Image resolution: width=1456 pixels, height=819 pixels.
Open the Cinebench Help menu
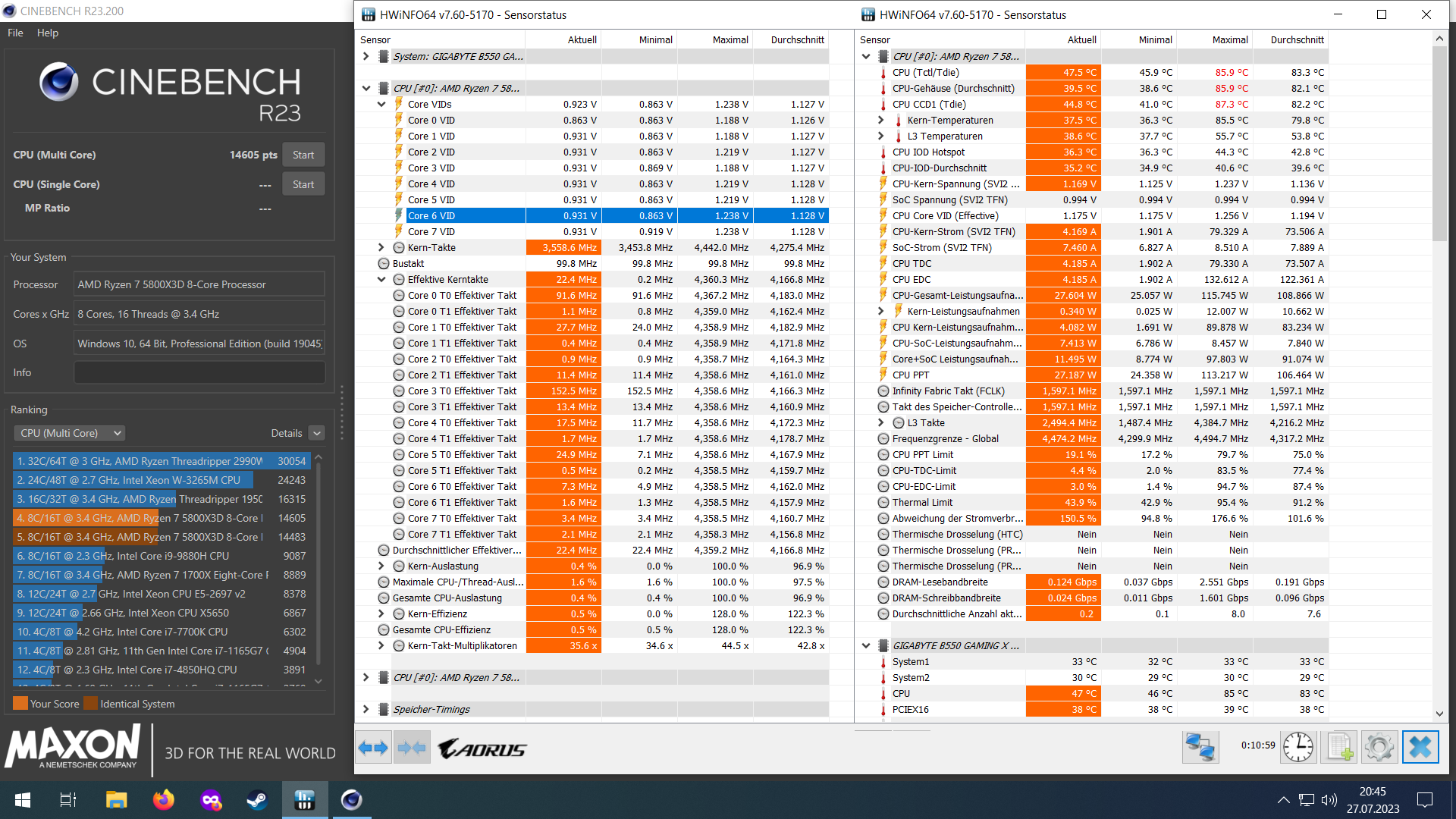[x=47, y=33]
